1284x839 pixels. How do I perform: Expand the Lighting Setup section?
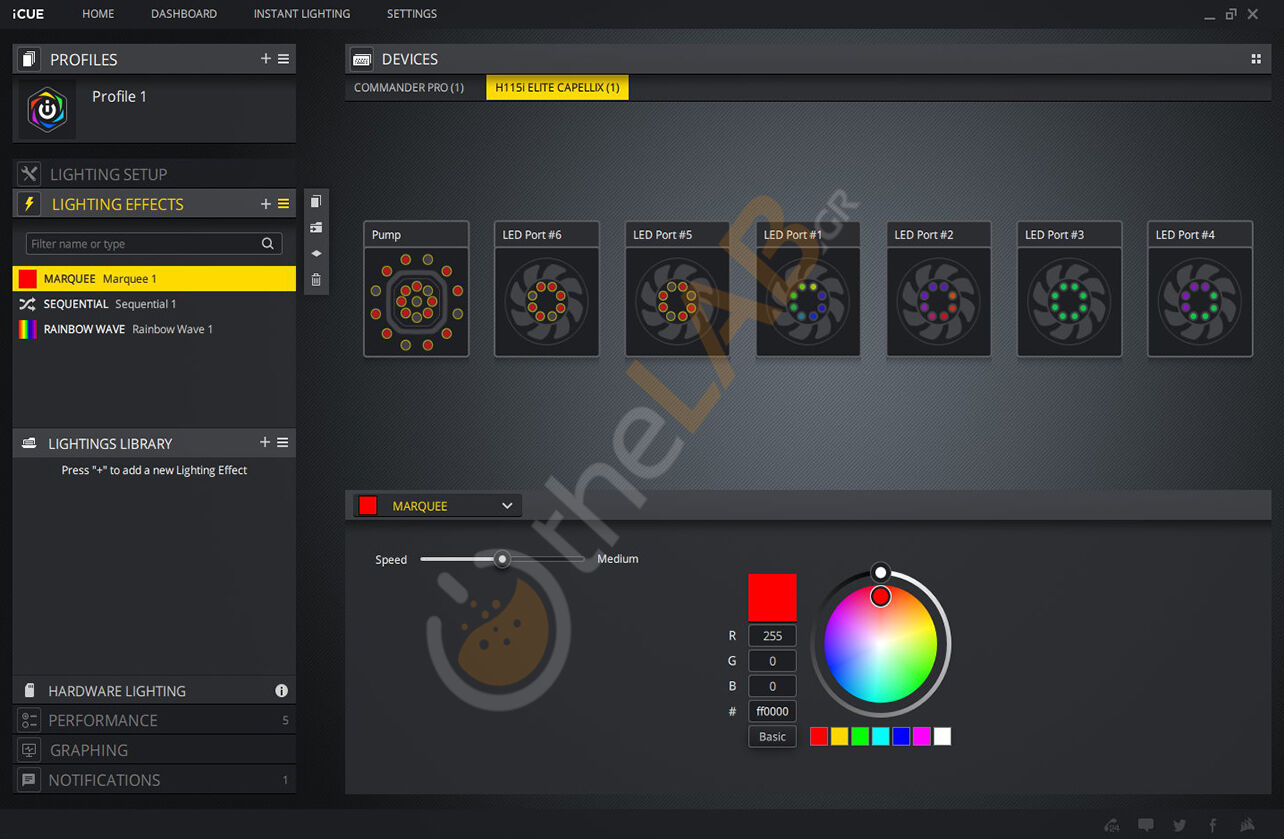point(154,174)
